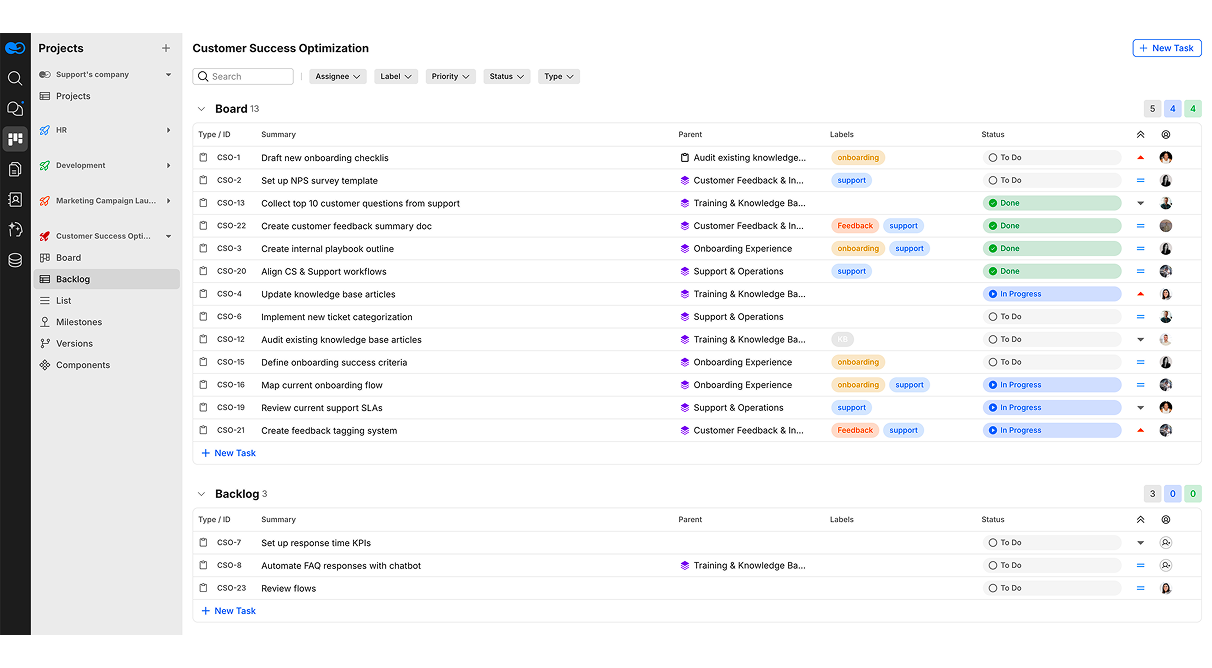Collapse Customer Success Opti... project arrow
This screenshot has width=1212, height=668.
(x=168, y=237)
